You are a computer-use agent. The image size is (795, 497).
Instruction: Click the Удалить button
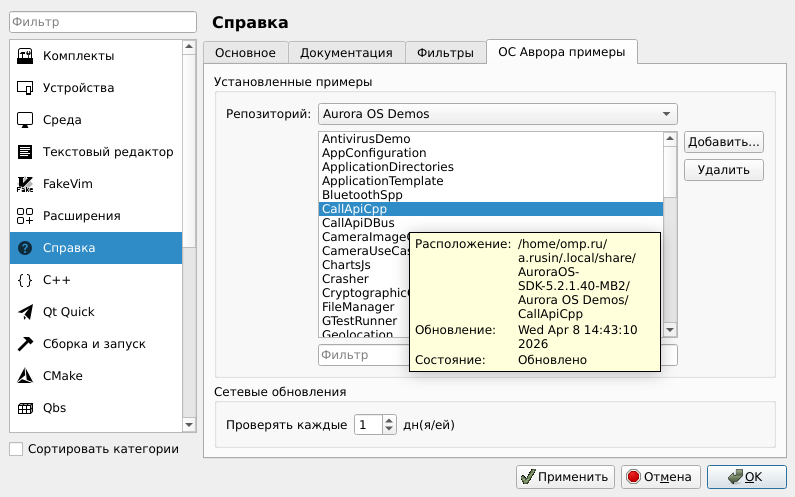point(724,170)
